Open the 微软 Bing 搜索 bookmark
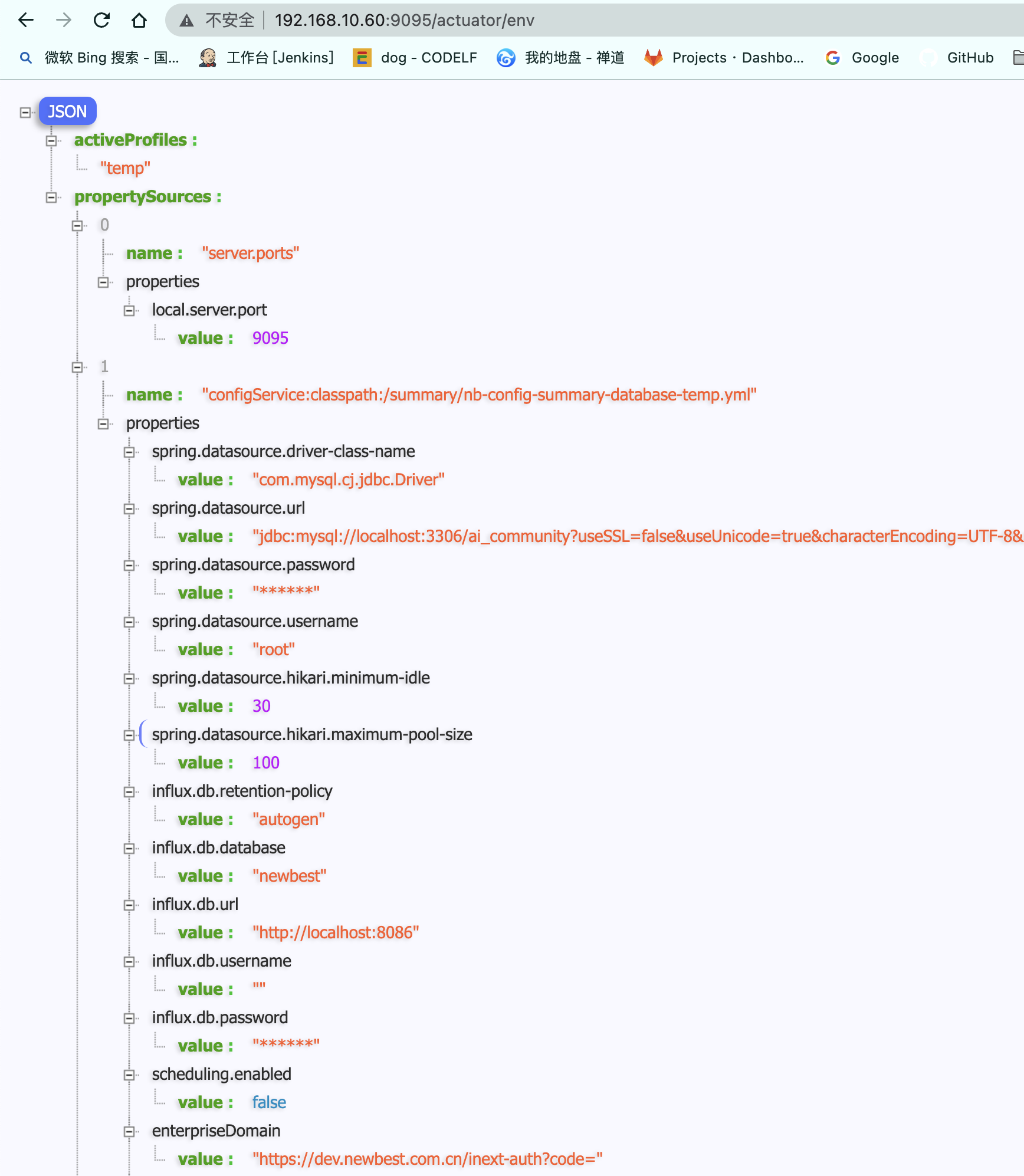 point(99,57)
